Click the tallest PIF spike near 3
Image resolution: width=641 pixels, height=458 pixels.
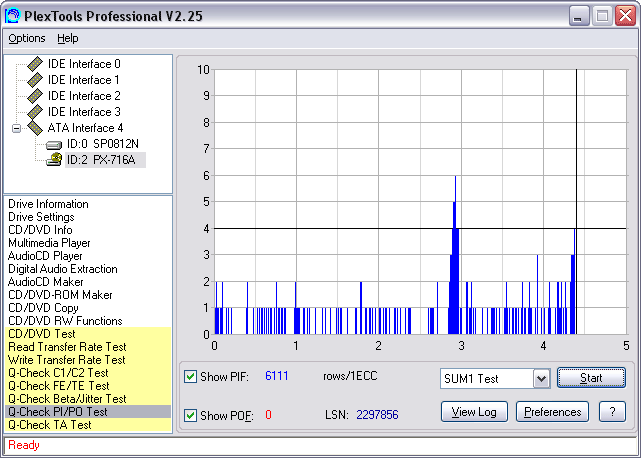455,254
